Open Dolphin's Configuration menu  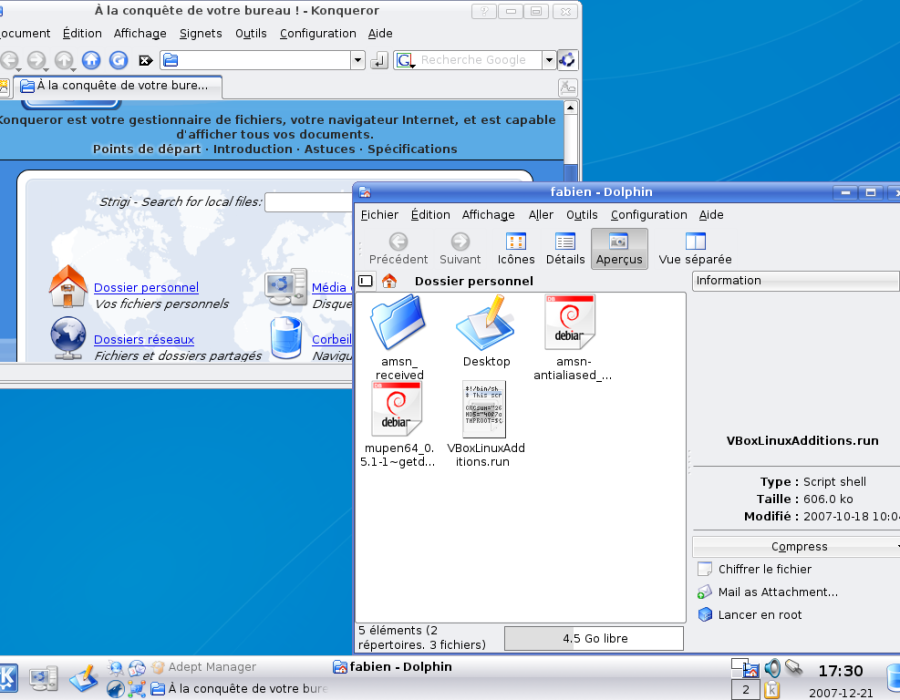[x=649, y=215]
